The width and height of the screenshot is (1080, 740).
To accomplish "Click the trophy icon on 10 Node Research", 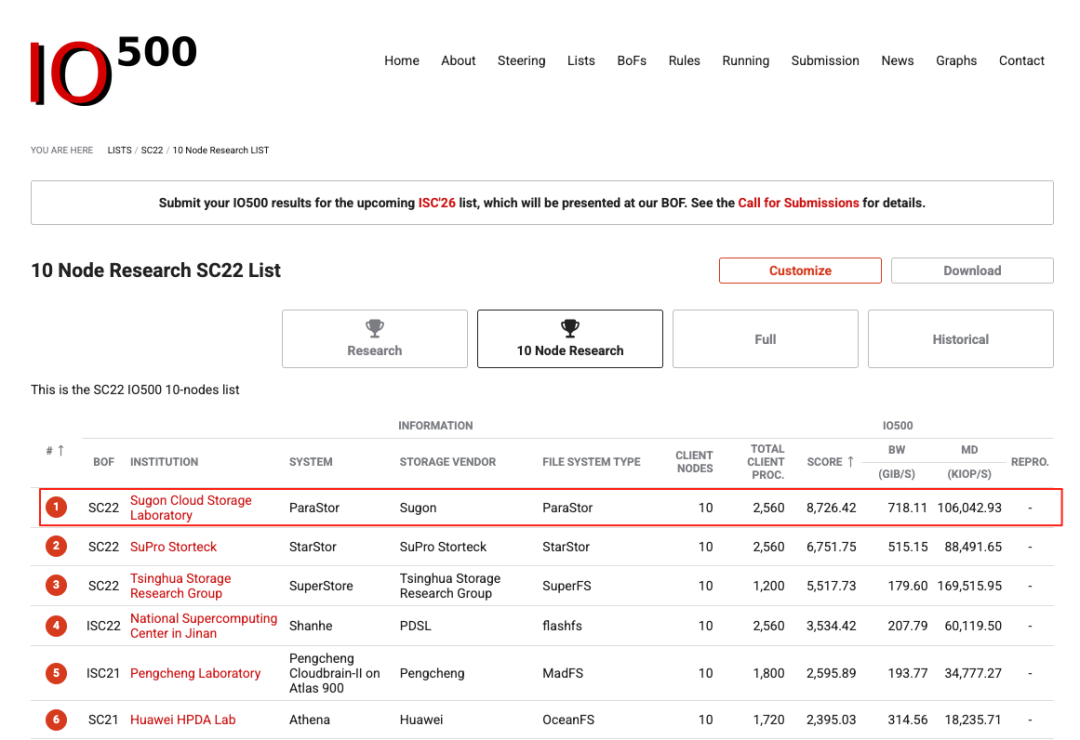I will click(x=570, y=328).
